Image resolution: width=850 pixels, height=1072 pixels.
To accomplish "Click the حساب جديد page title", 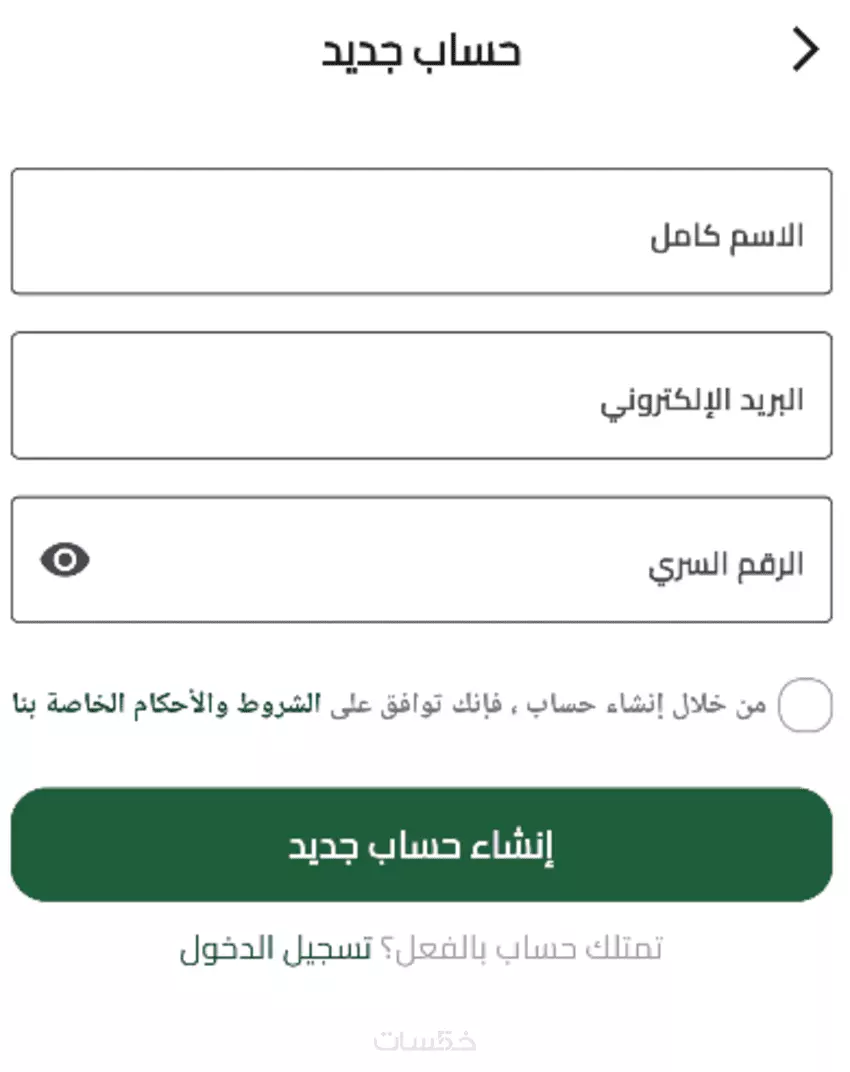I will 421,51.
